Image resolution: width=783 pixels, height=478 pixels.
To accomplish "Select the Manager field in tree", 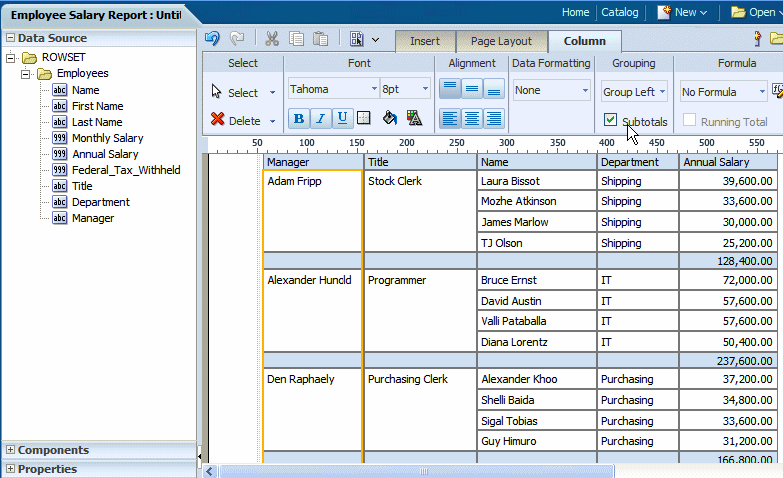I will coord(93,218).
